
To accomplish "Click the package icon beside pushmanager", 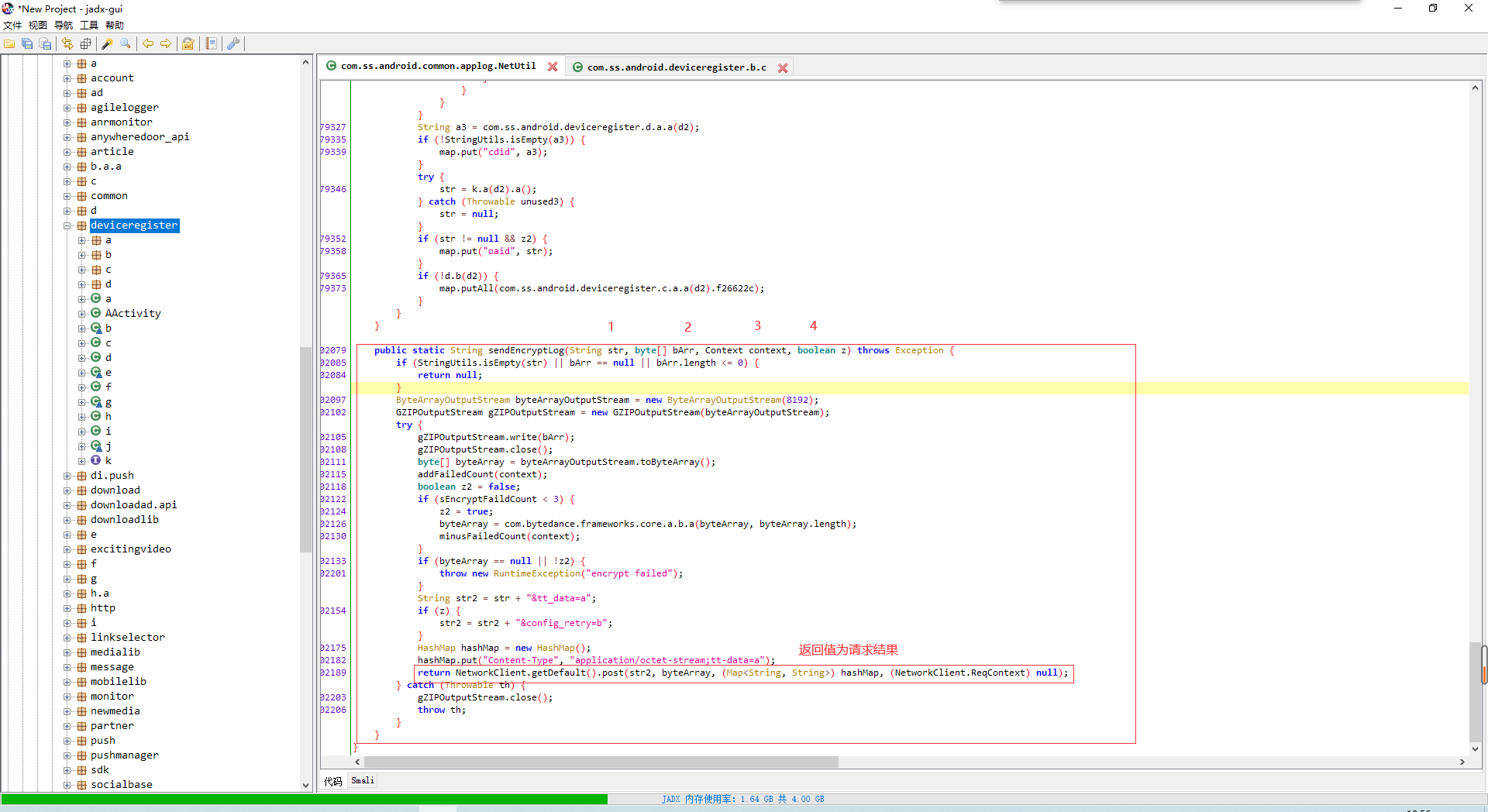I will coord(81,755).
